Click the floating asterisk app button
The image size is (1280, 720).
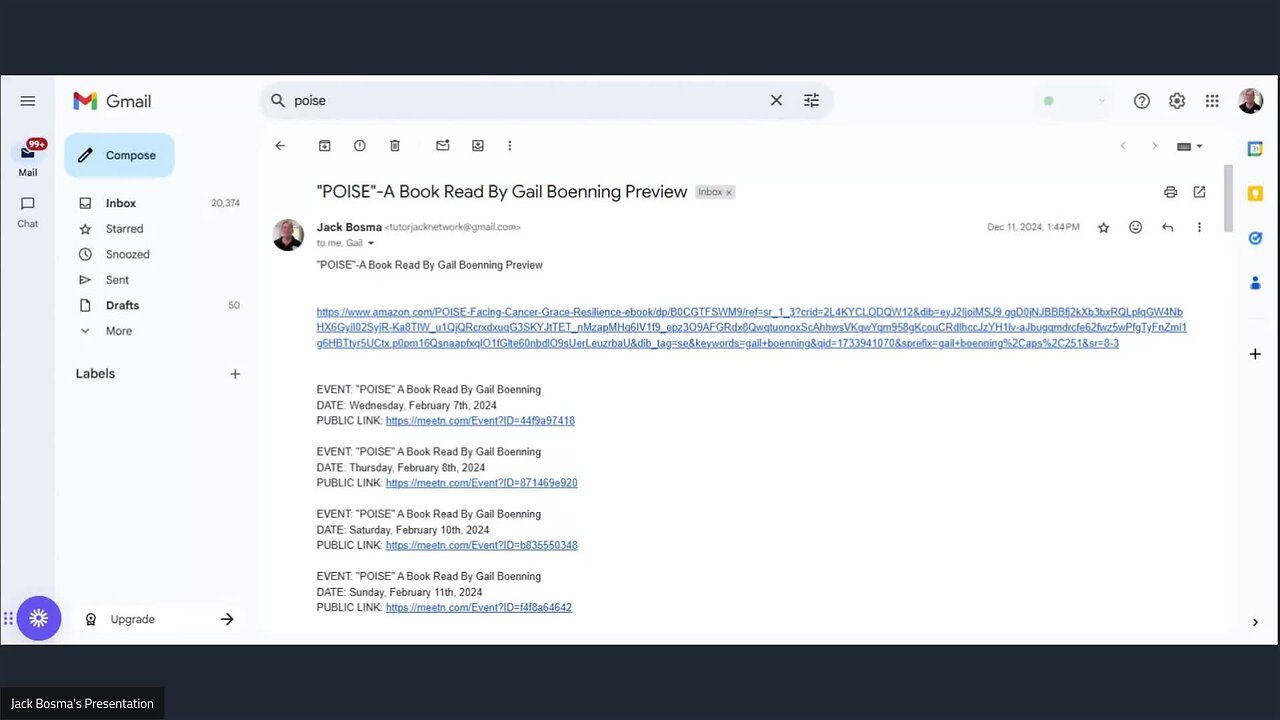[x=39, y=618]
